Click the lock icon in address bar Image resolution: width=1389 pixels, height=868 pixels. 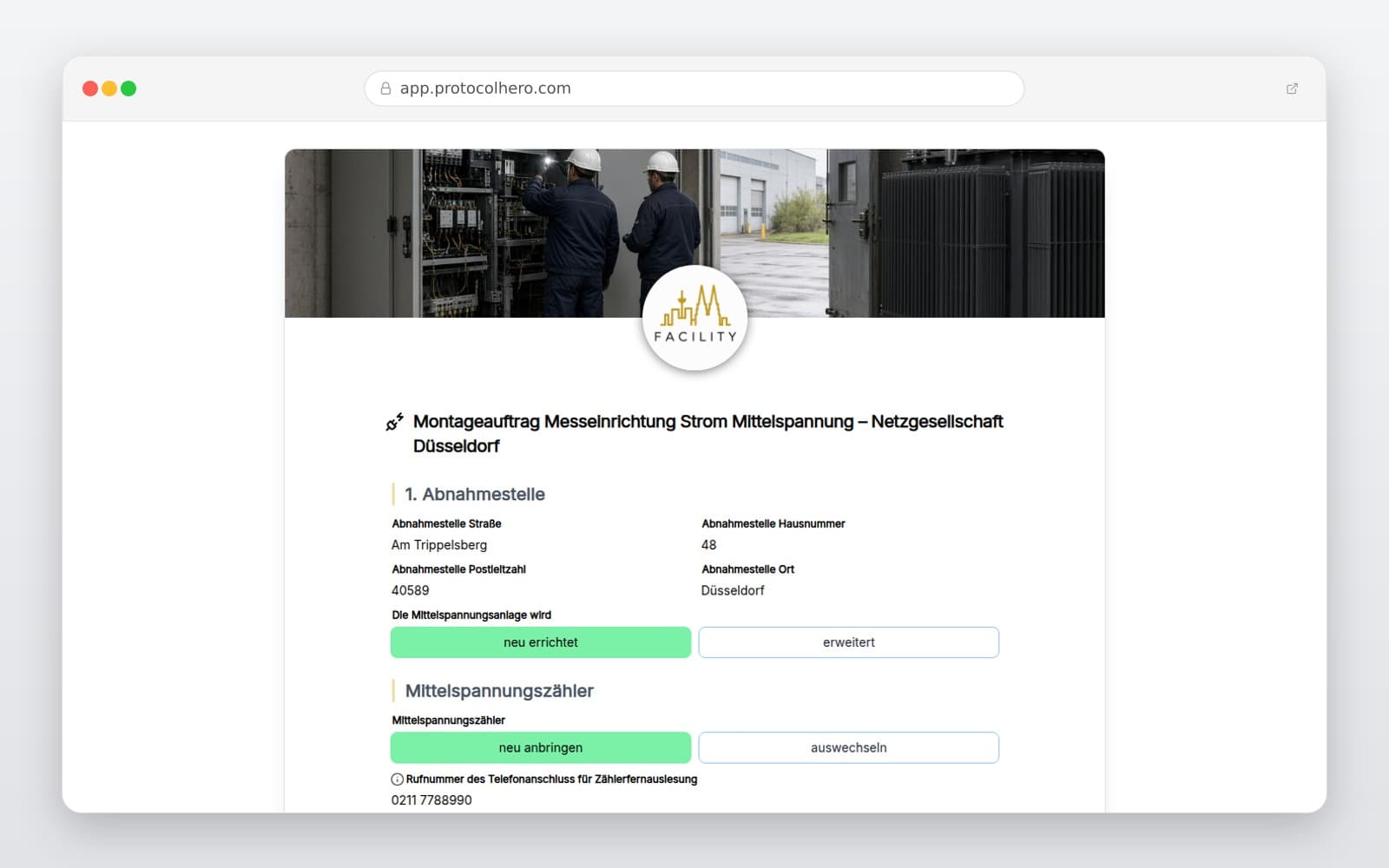click(x=385, y=89)
